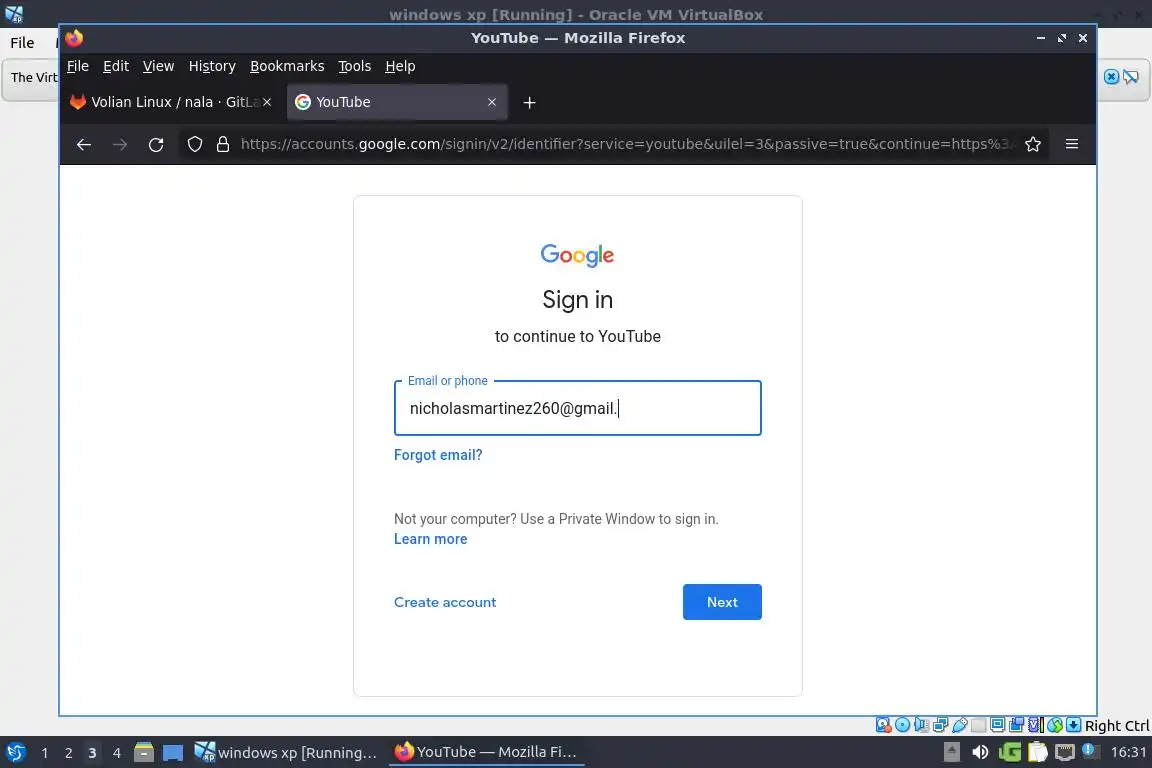This screenshot has height=768, width=1152.
Task: Click the VirtualBox mouse integration indicator
Action: click(x=1055, y=725)
